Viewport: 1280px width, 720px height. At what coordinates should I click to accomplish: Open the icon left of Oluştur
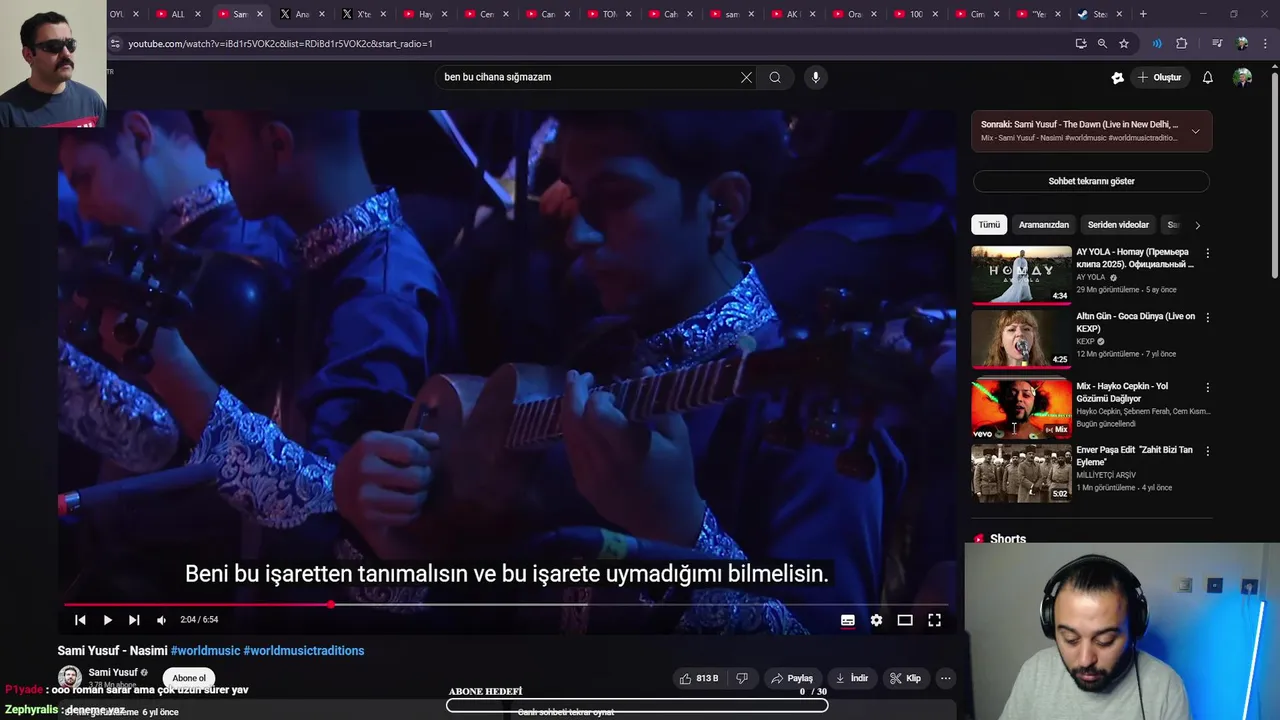click(x=1117, y=77)
